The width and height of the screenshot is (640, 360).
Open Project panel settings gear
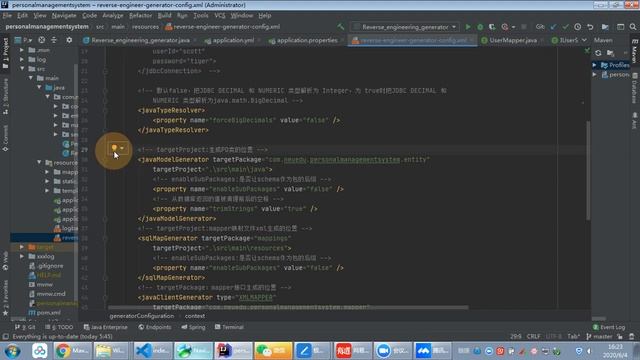pos(69,40)
